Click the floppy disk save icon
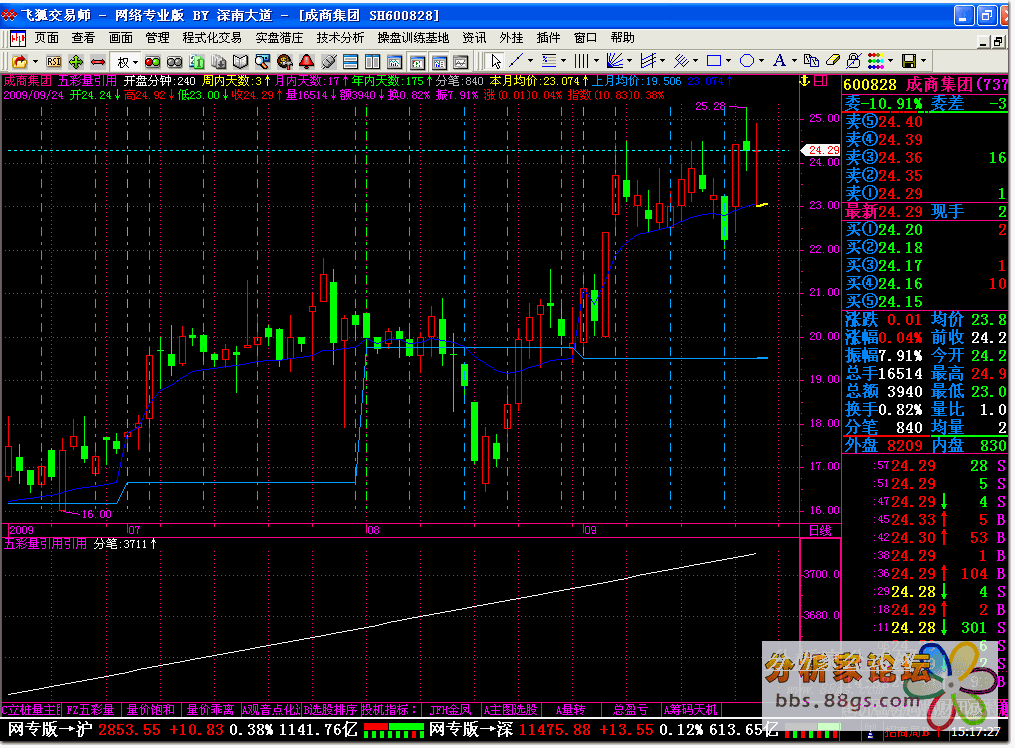 909,61
